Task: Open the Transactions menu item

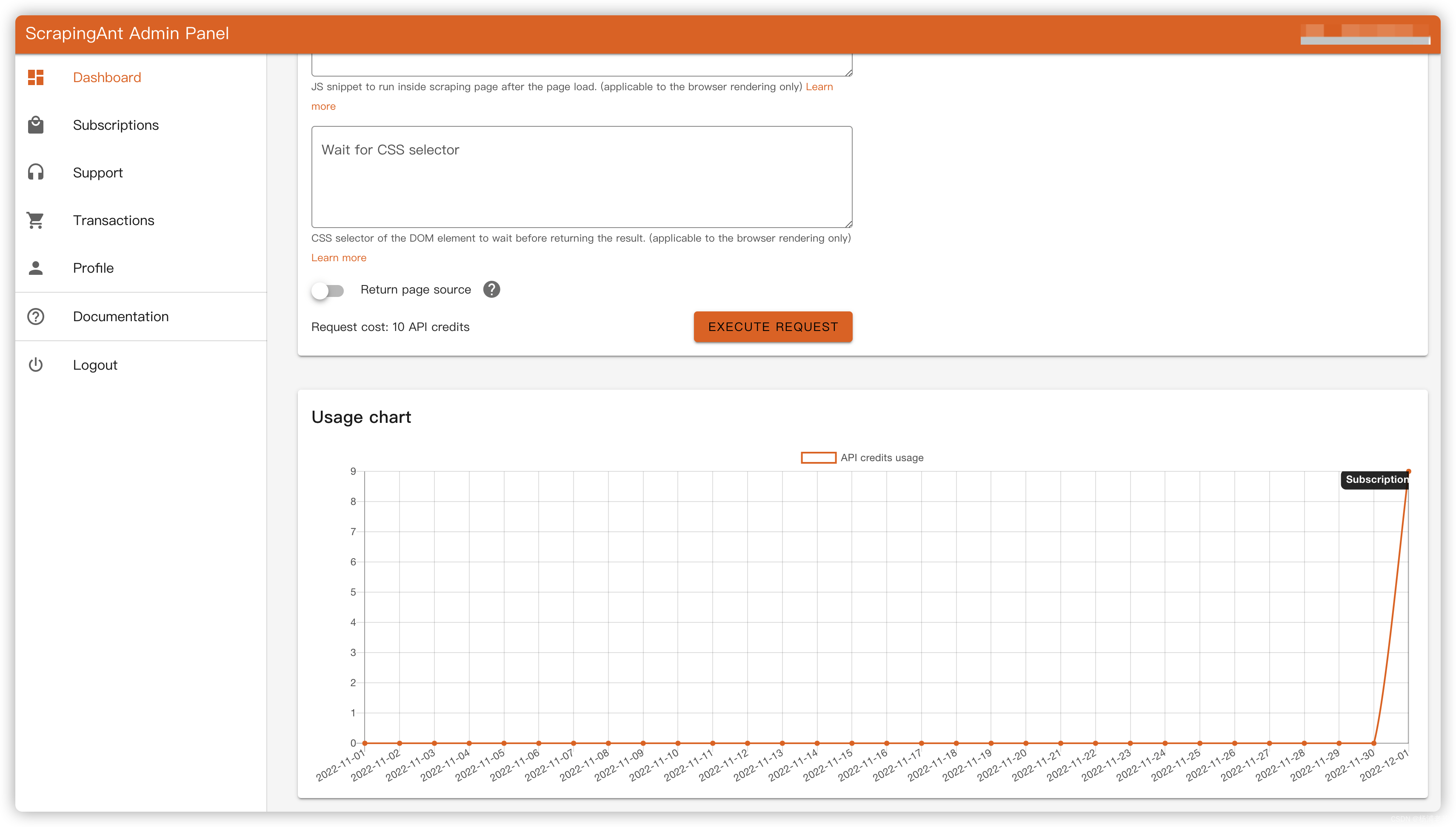Action: pyautogui.click(x=114, y=220)
